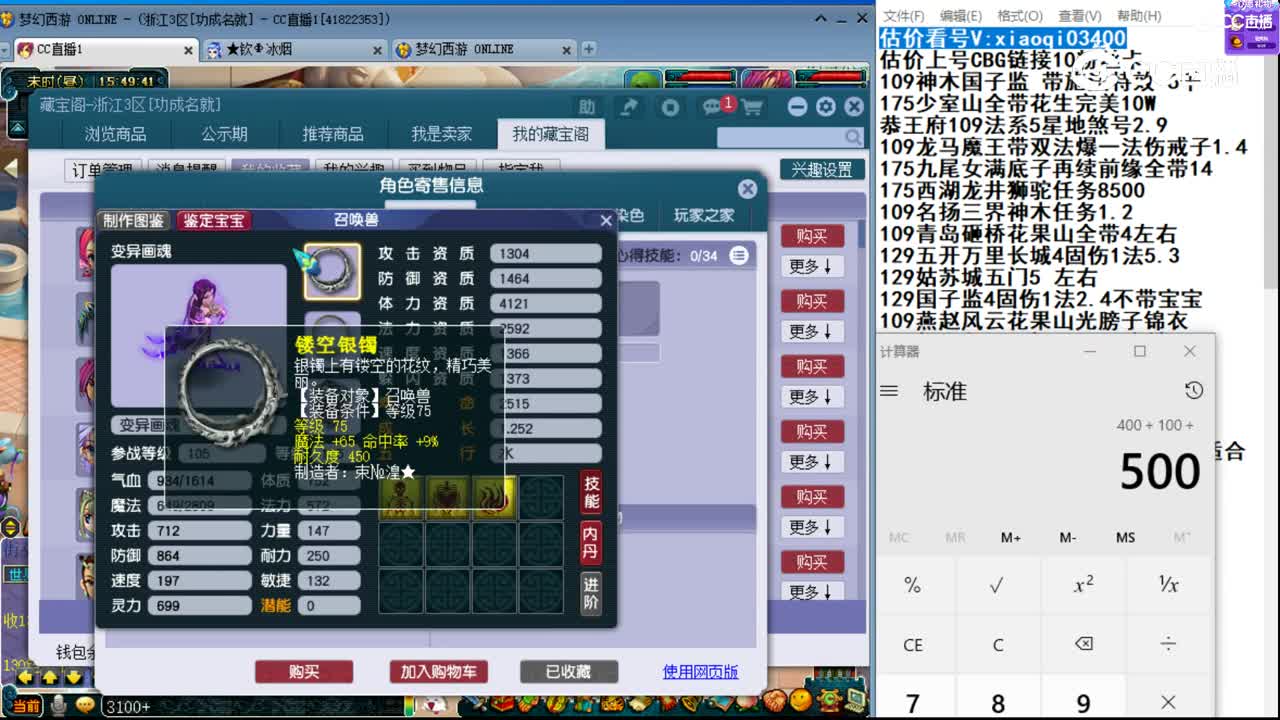1280x720 pixels.
Task: Switch to the 梦幻西游 ONLINE browser tab
Action: pyautogui.click(x=483, y=49)
